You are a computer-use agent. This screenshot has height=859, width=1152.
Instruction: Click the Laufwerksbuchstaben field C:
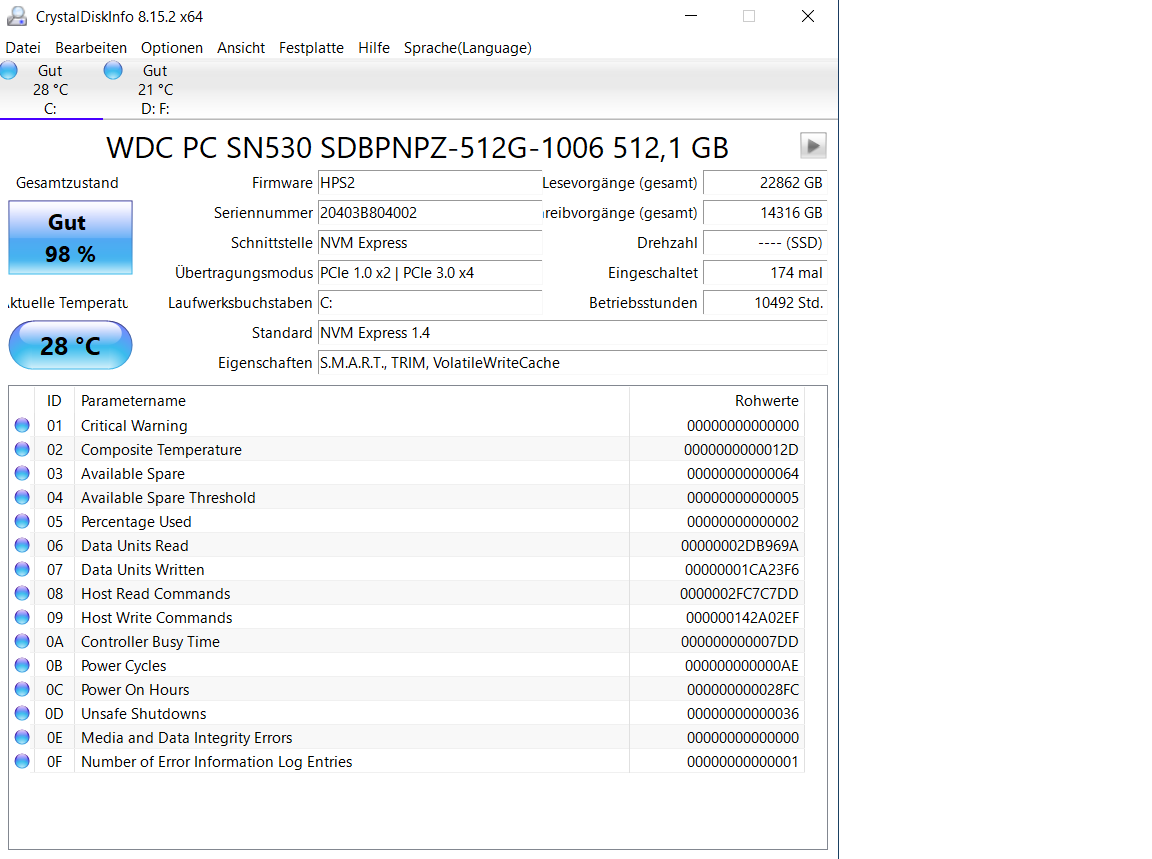pyautogui.click(x=430, y=303)
